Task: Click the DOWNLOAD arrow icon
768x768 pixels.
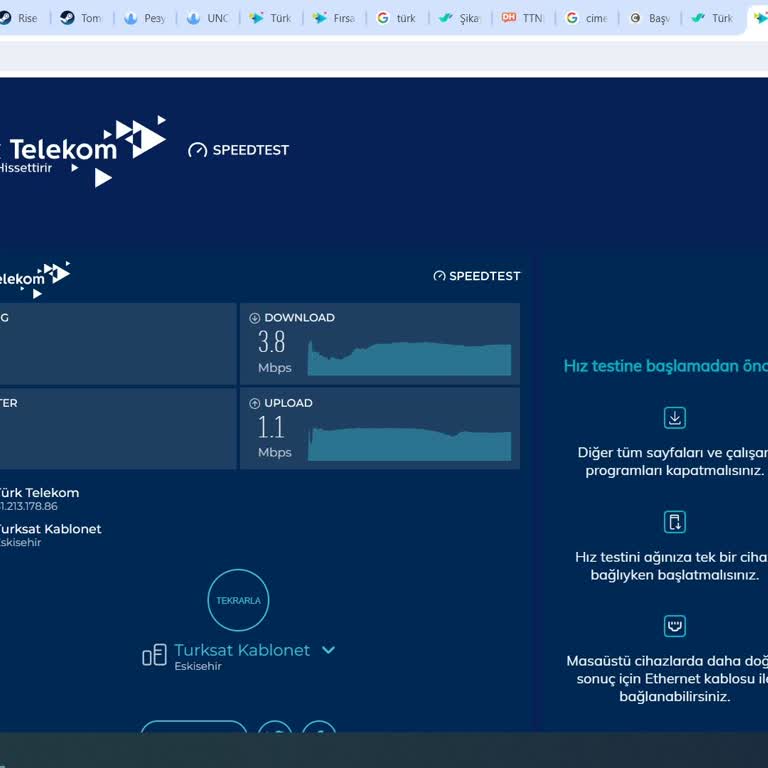Action: [254, 318]
